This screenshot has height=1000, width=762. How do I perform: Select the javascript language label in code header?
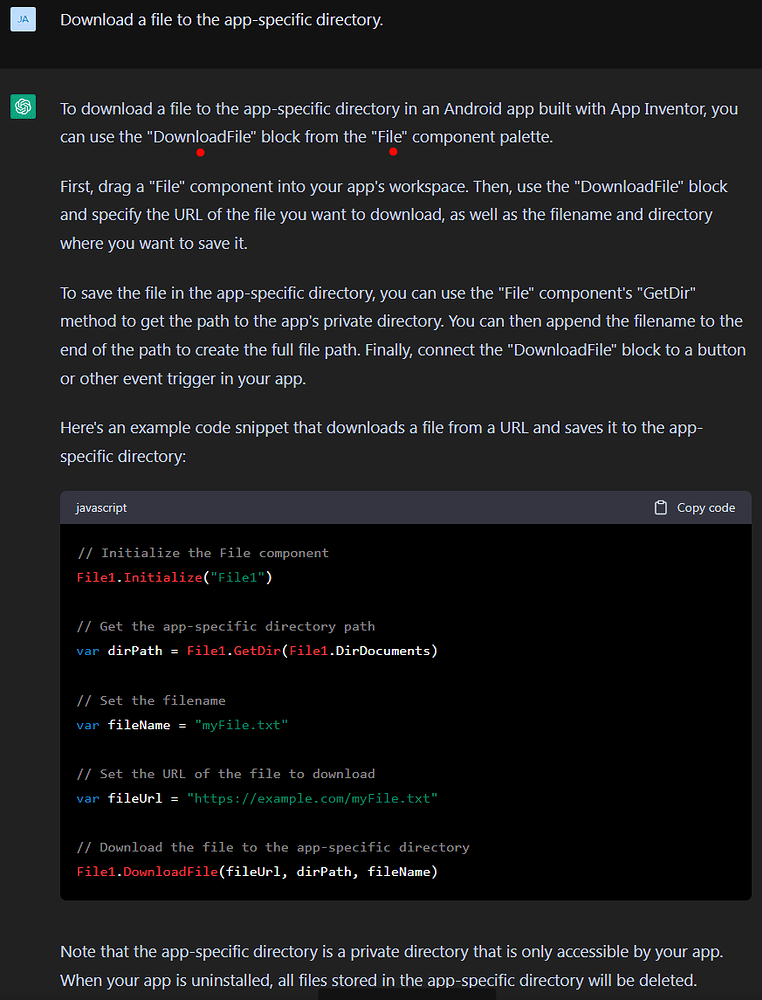(101, 508)
